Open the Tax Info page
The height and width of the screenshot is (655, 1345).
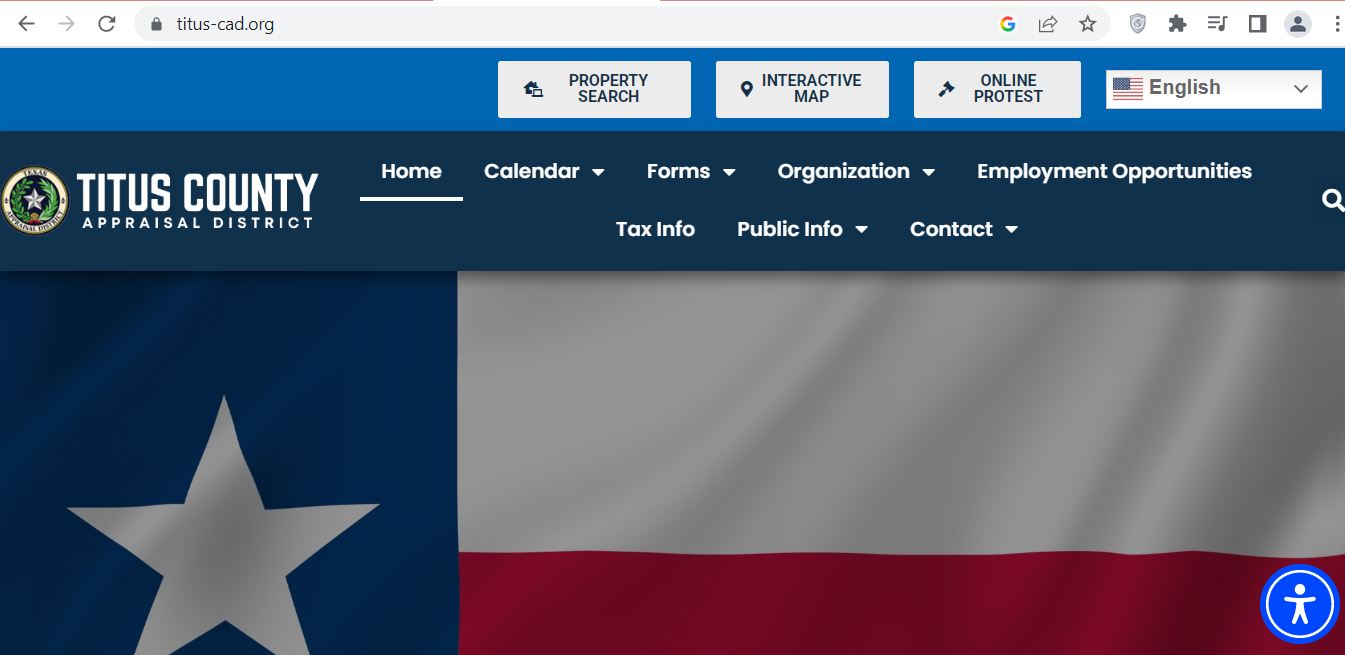(655, 229)
